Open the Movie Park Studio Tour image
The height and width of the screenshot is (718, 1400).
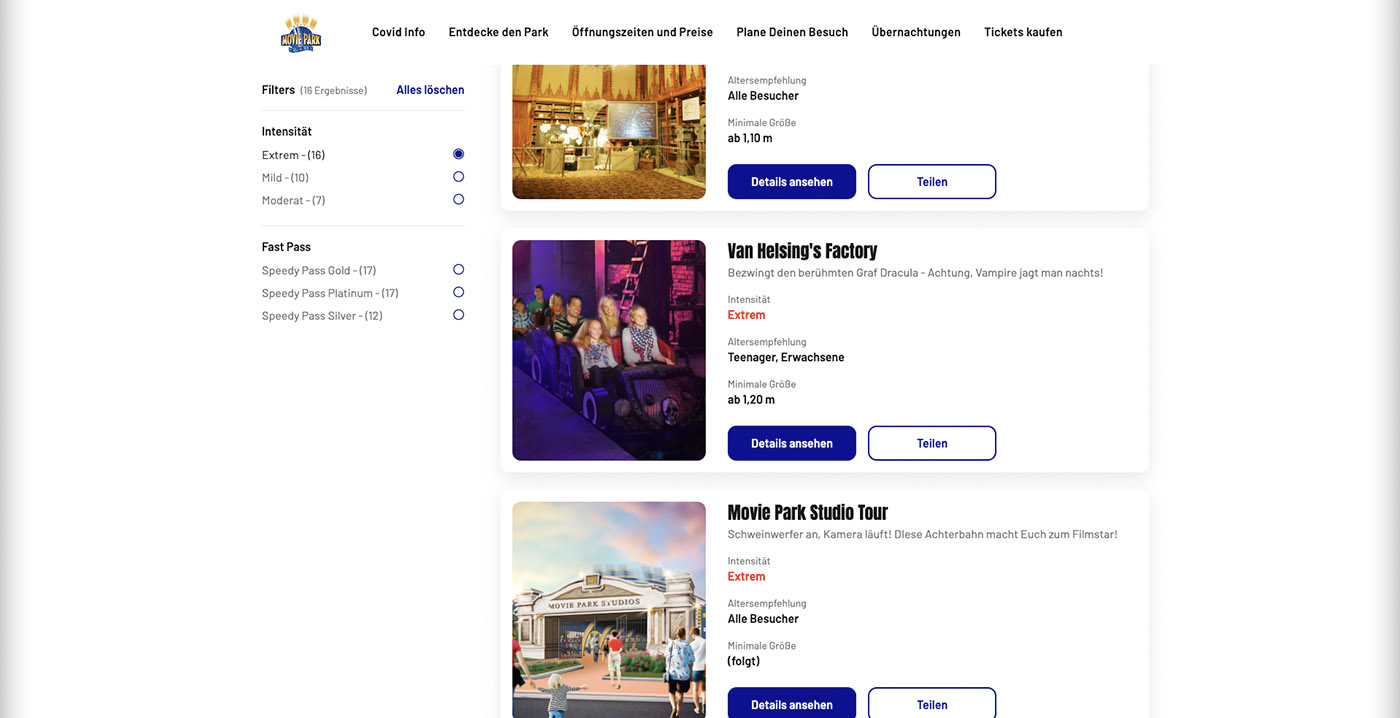tap(609, 610)
